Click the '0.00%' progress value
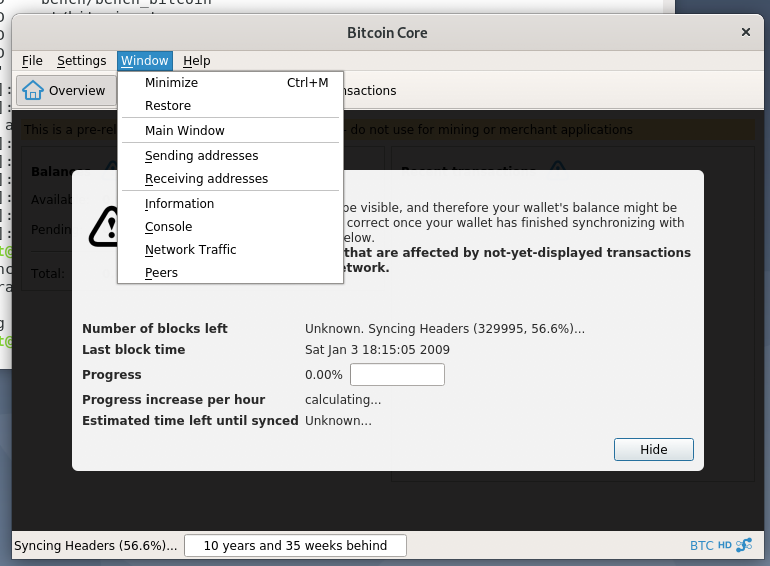 324,375
